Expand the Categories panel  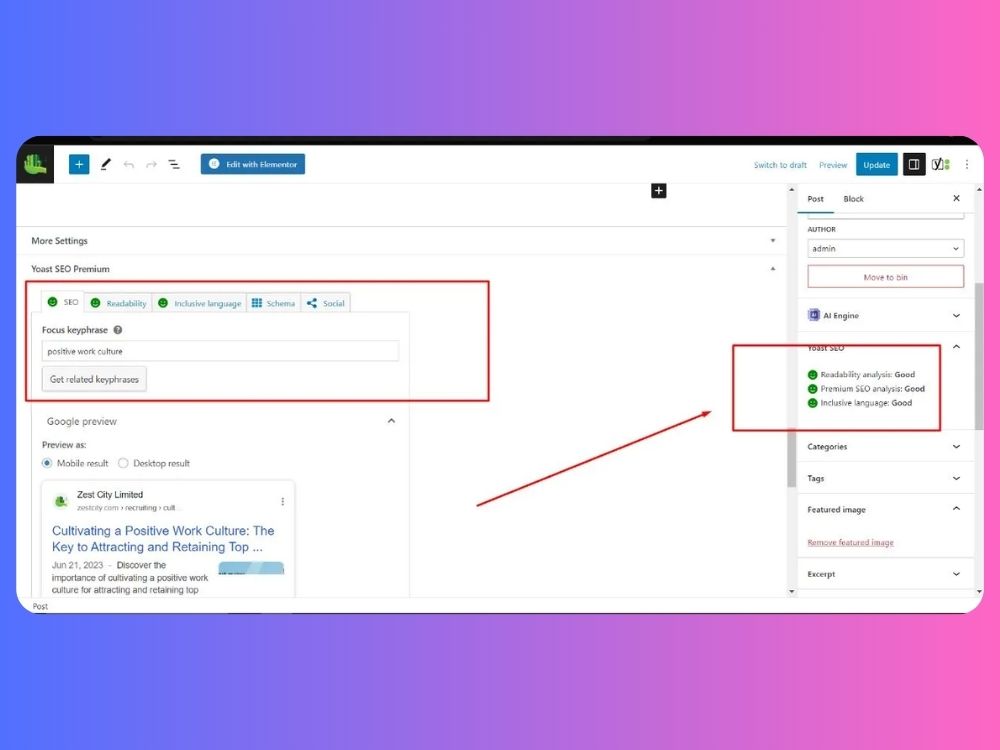[956, 446]
